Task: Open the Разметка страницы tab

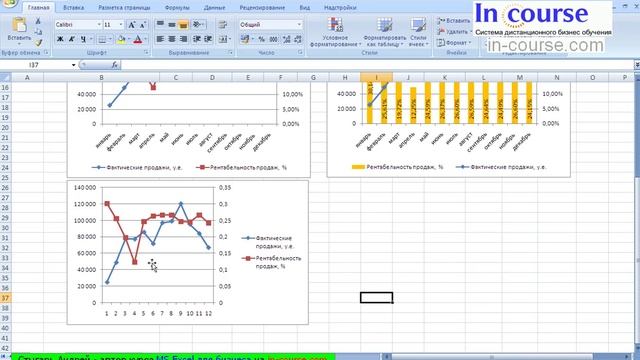Action: coord(124,7)
